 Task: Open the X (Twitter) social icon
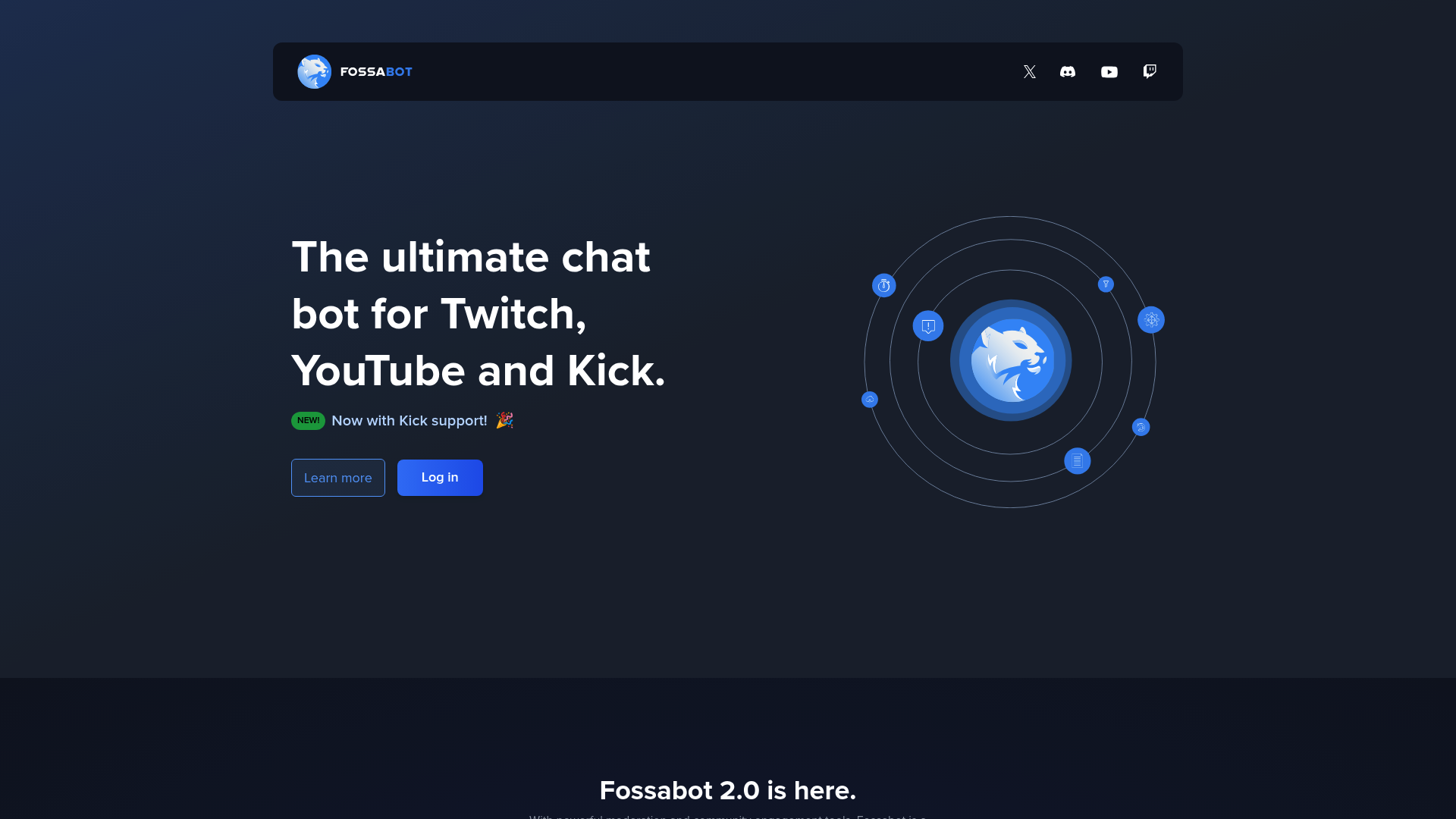[1029, 71]
